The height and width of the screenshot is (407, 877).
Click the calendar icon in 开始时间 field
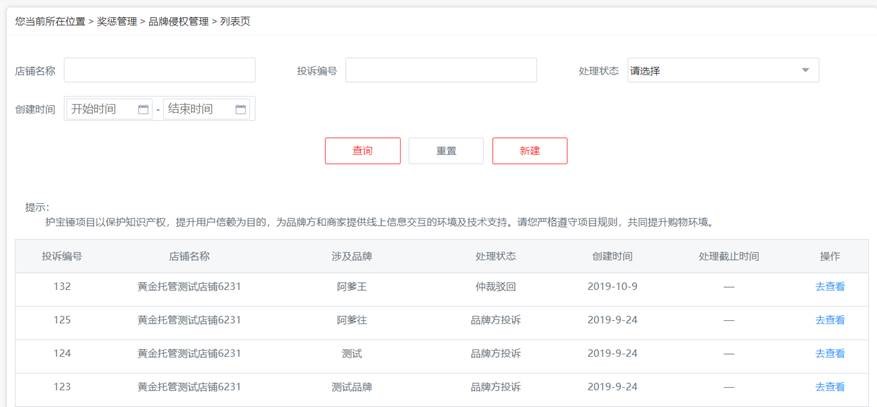[x=143, y=109]
